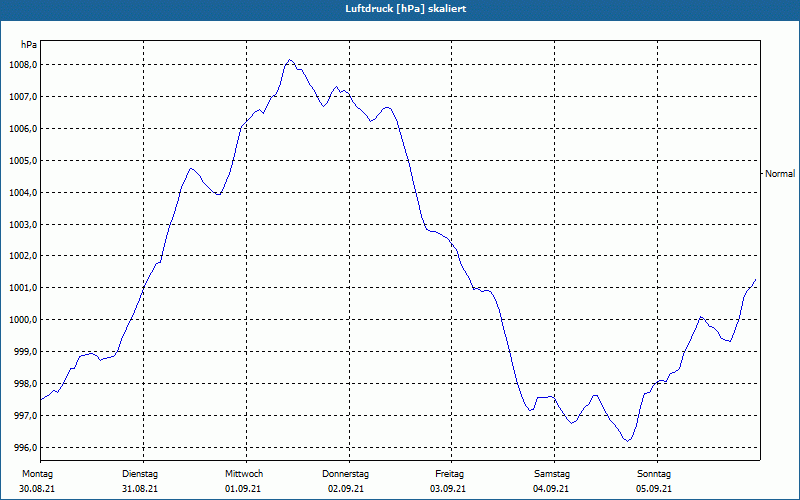Click the 'Montag' day label
Image resolution: width=800 pixels, height=500 pixels.
(x=37, y=474)
